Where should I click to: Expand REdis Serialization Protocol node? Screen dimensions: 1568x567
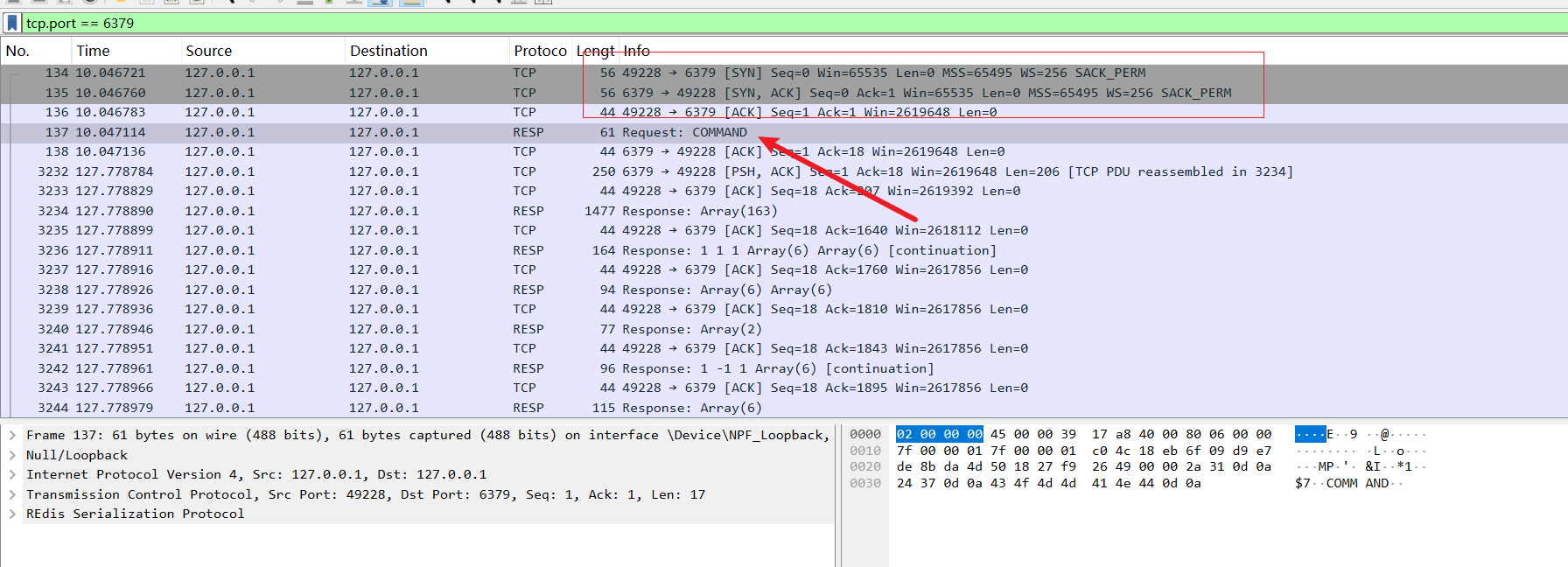12,514
